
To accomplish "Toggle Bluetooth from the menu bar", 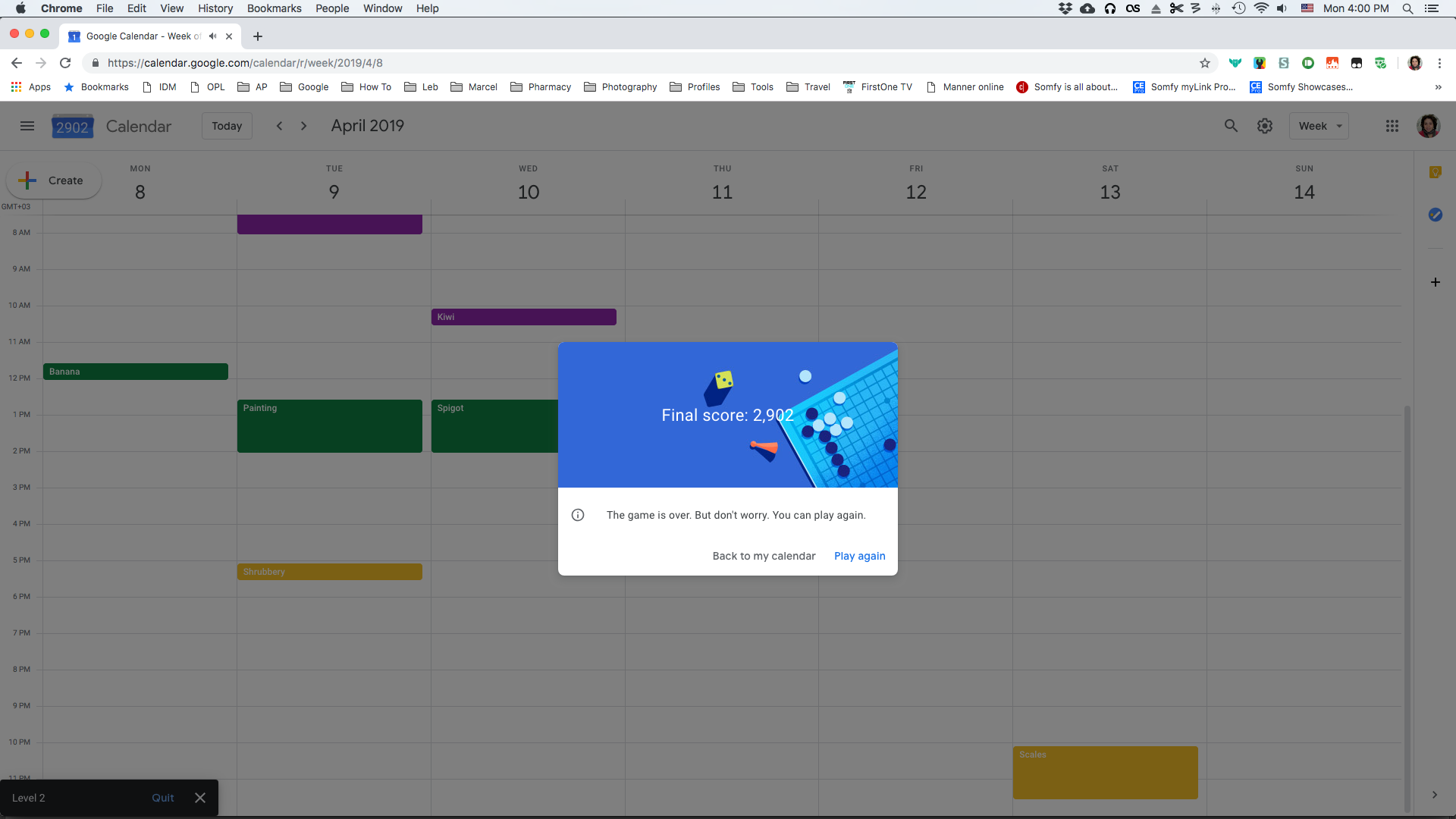I will pos(1216,8).
